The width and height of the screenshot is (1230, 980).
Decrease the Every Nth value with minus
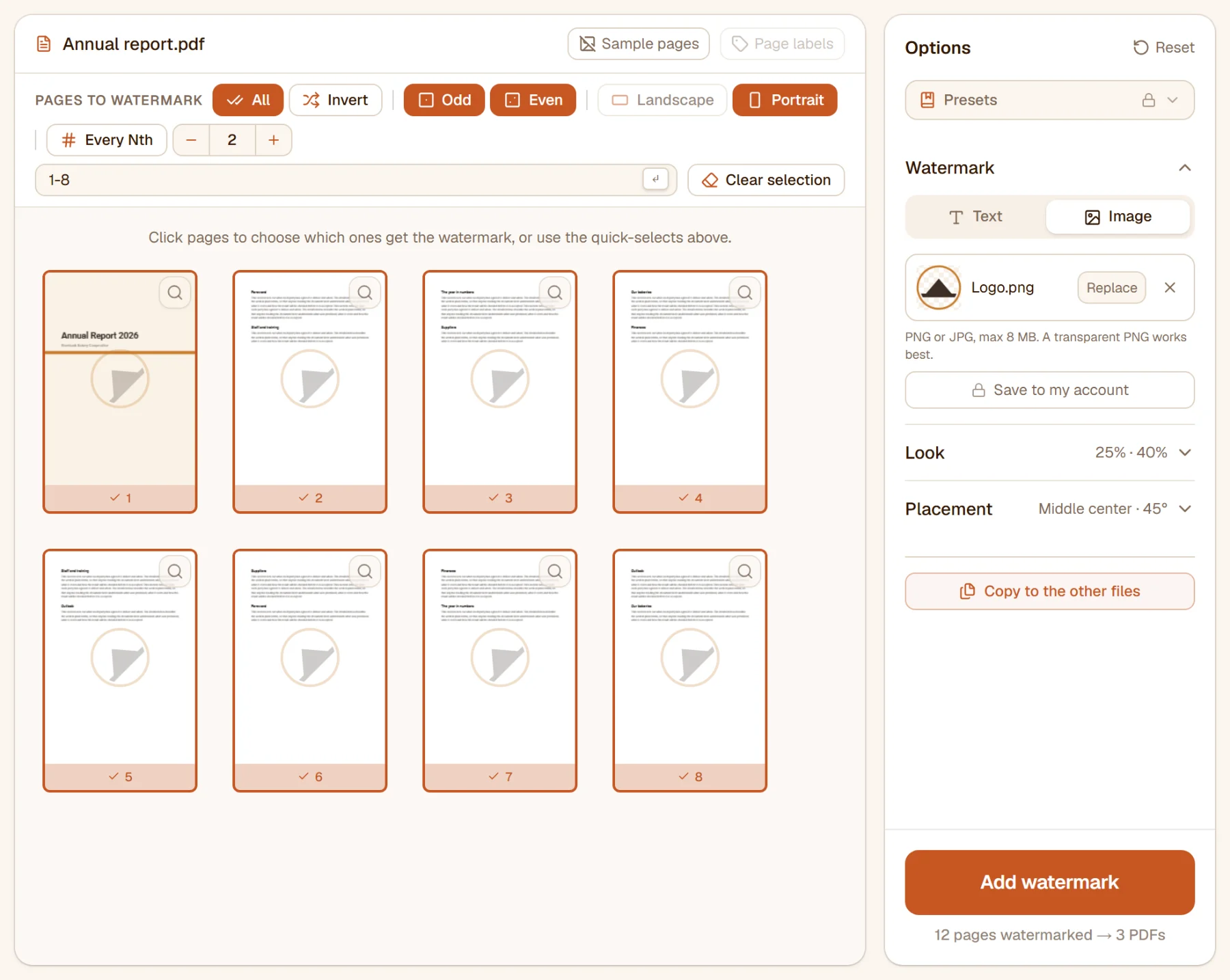191,140
